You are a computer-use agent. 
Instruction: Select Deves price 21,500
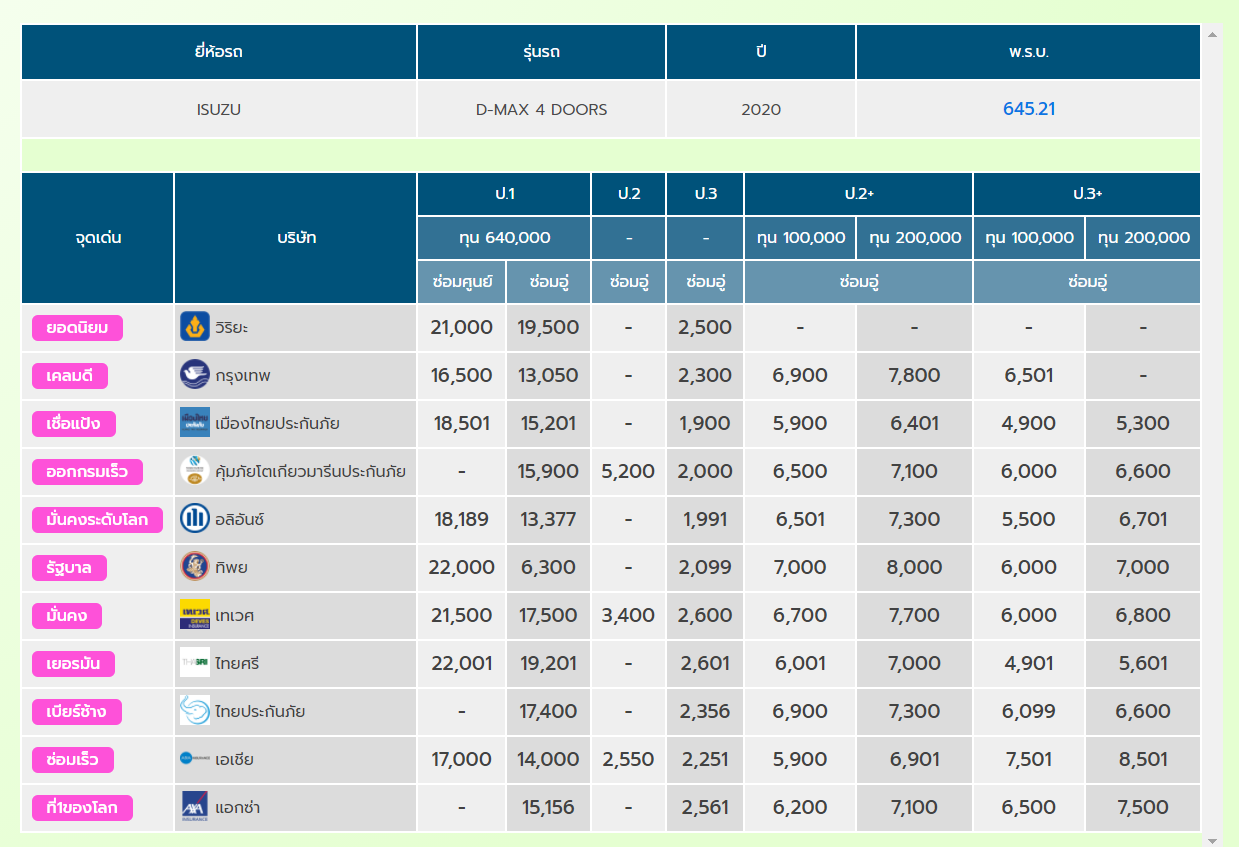[x=462, y=615]
